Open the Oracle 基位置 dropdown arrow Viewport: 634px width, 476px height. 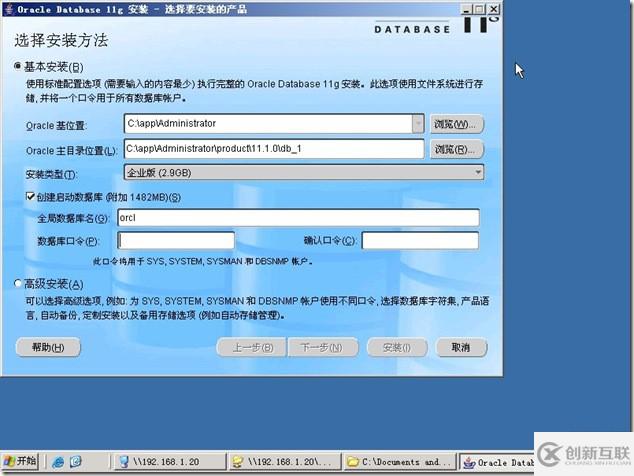[418, 123]
